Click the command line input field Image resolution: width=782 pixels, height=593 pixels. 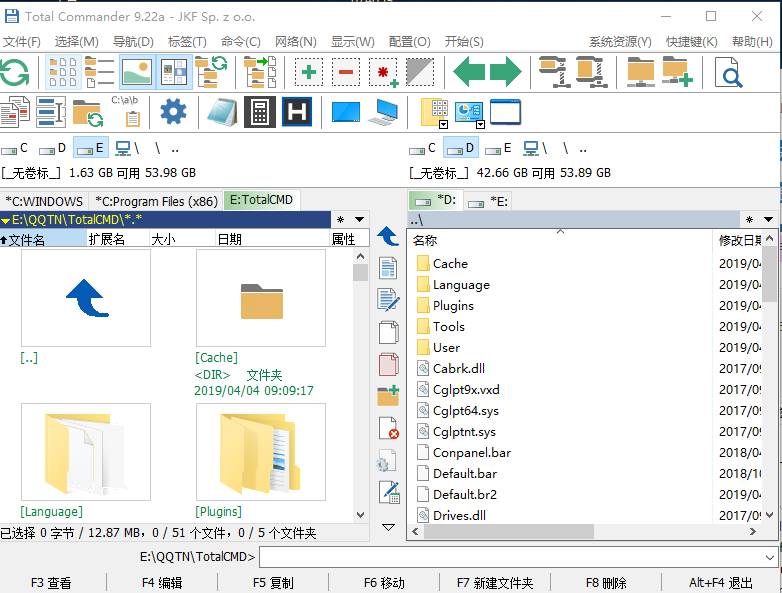click(x=511, y=557)
